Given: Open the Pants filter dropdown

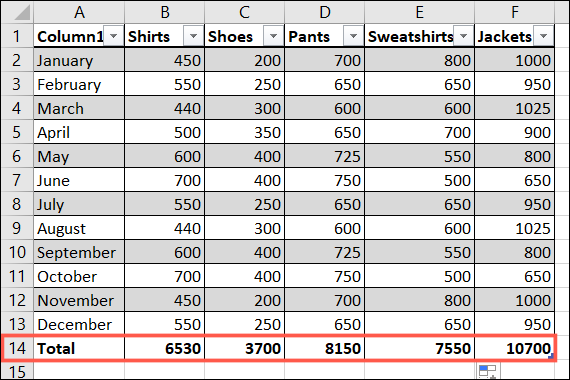Looking at the screenshot, I should click(x=353, y=36).
